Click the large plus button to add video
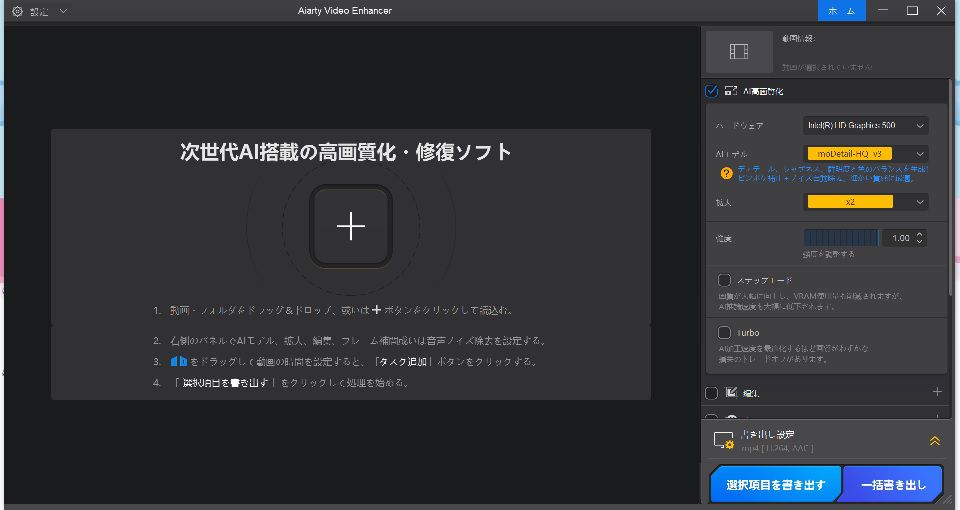Image resolution: width=960 pixels, height=510 pixels. coord(351,226)
